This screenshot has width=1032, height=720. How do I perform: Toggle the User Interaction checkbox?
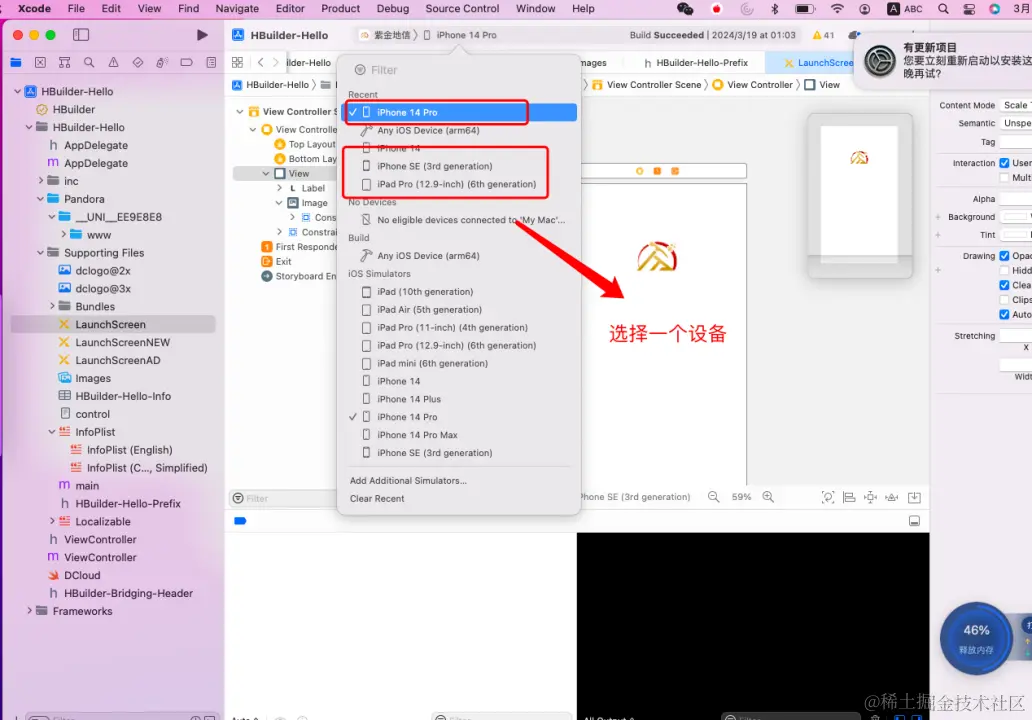[1004, 163]
